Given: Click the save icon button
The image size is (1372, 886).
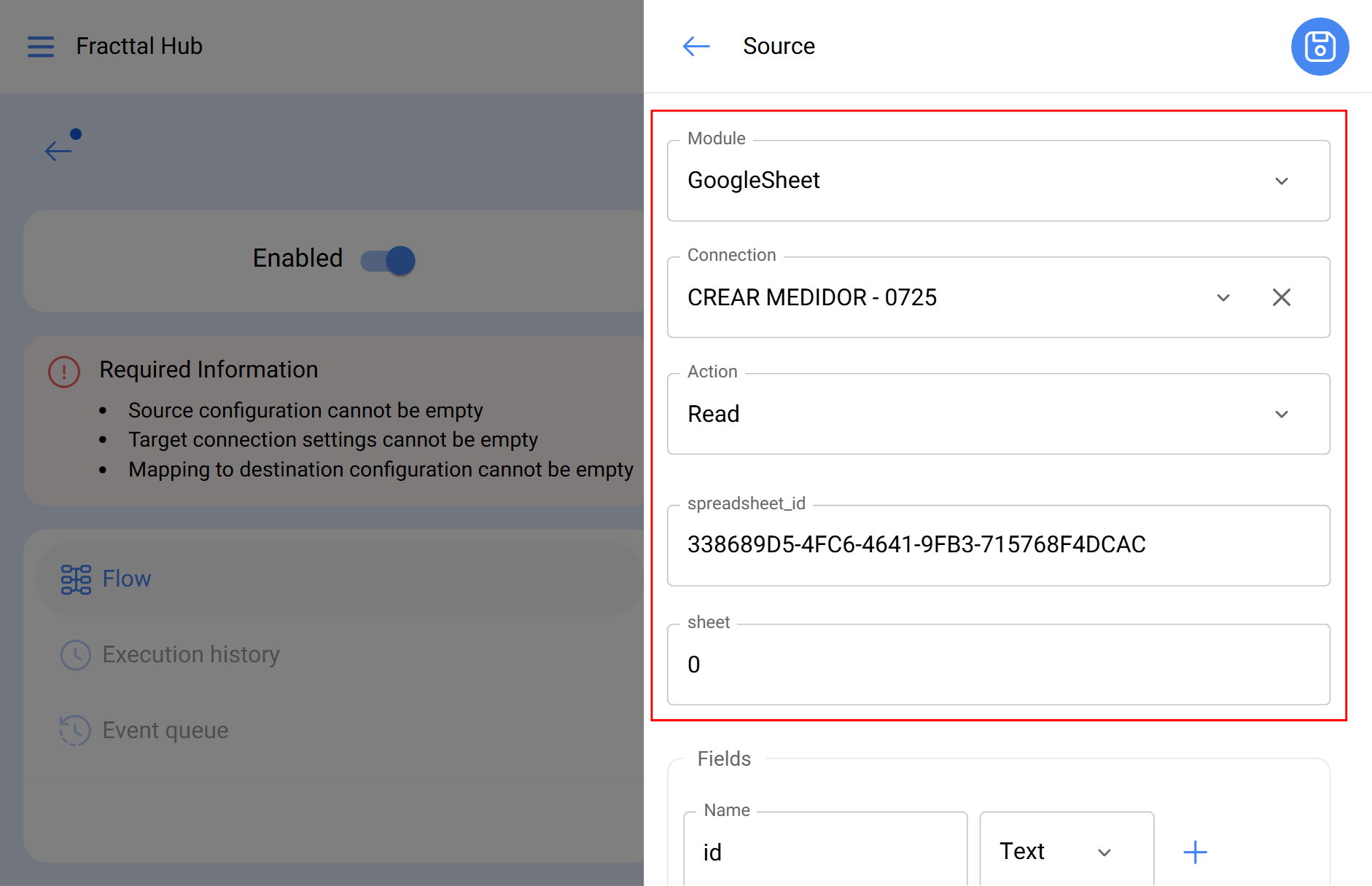Looking at the screenshot, I should click(x=1320, y=47).
